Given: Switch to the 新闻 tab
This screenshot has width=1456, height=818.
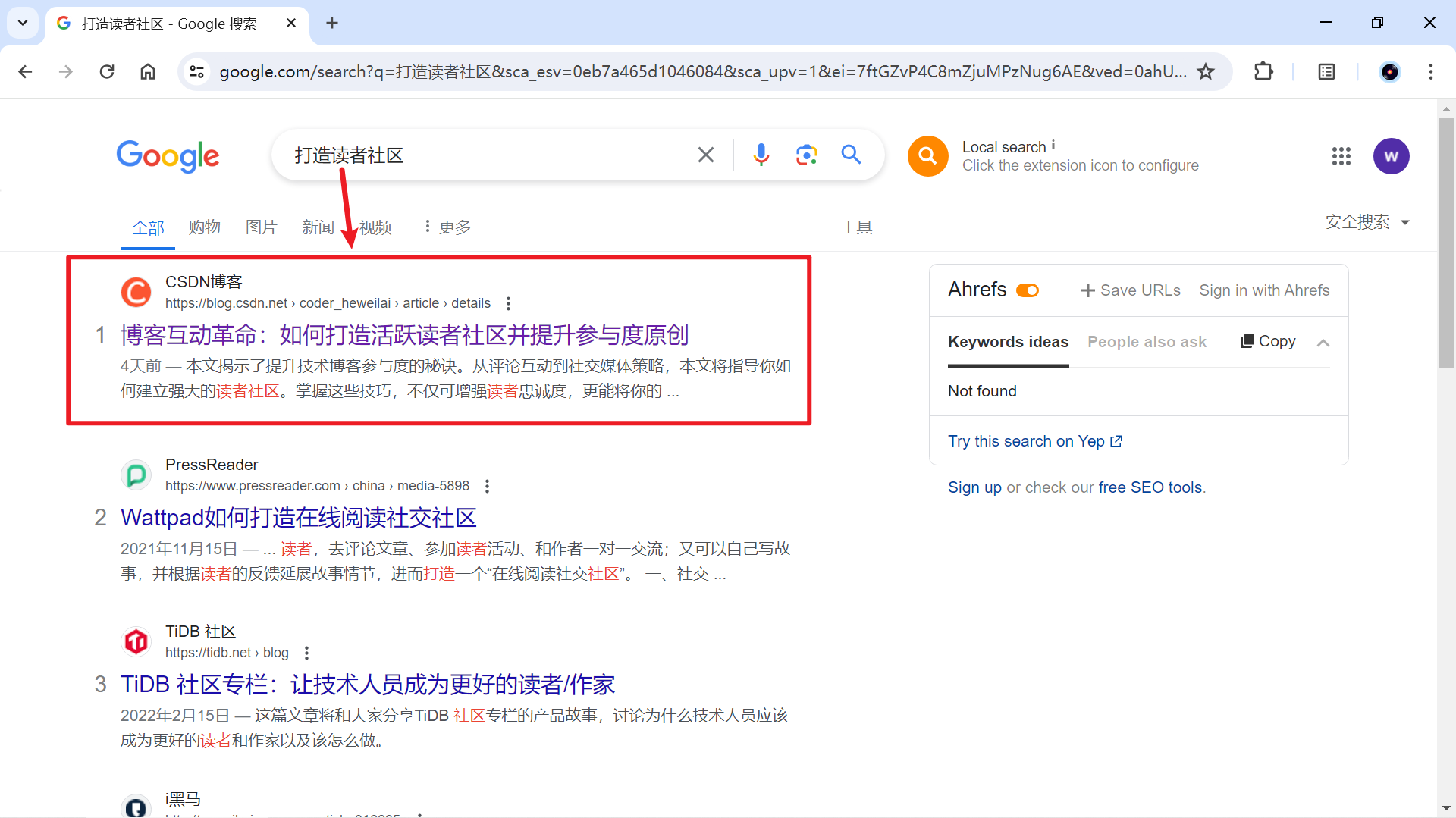Looking at the screenshot, I should click(x=318, y=227).
